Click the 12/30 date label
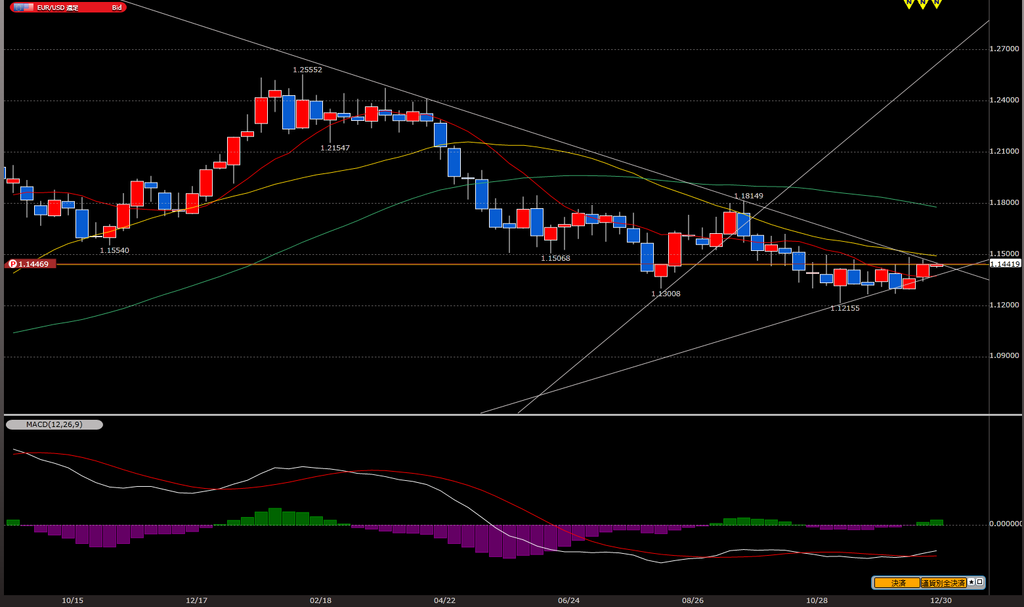The height and width of the screenshot is (607, 1024). click(x=941, y=600)
